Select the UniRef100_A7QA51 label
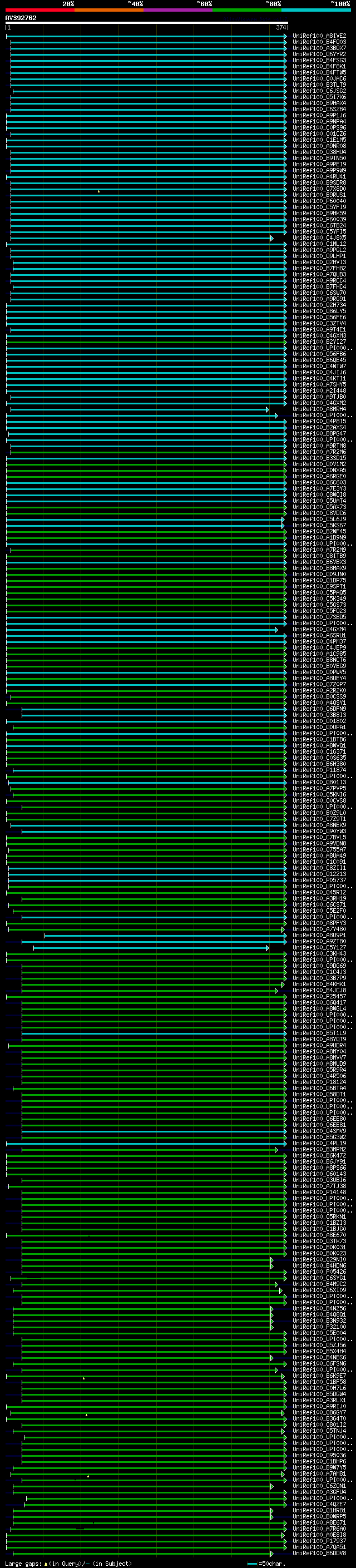The image size is (356, 1568). [x=319, y=1547]
